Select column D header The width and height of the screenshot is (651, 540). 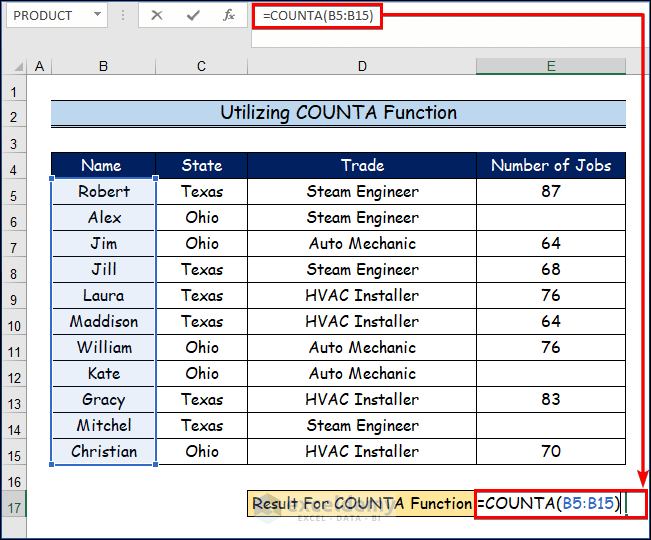click(x=362, y=66)
